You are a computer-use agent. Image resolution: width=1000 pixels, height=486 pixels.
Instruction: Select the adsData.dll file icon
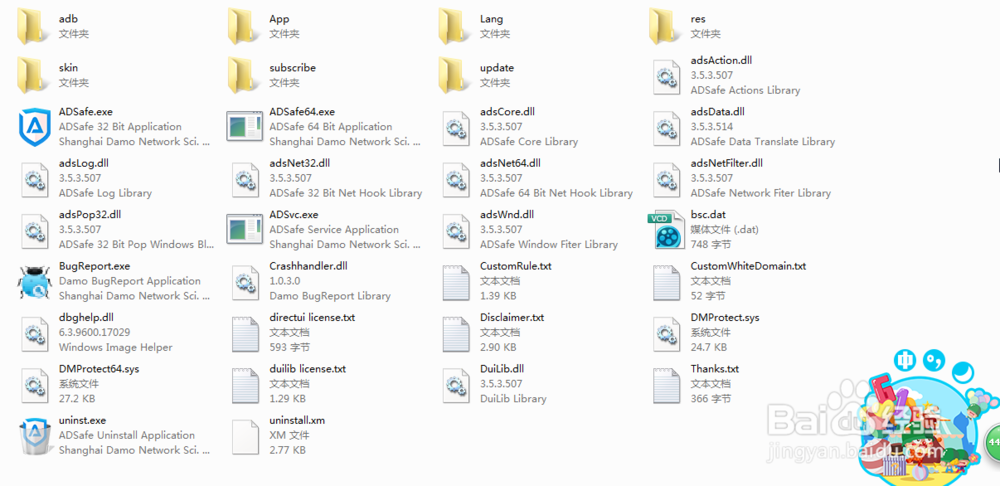point(666,128)
